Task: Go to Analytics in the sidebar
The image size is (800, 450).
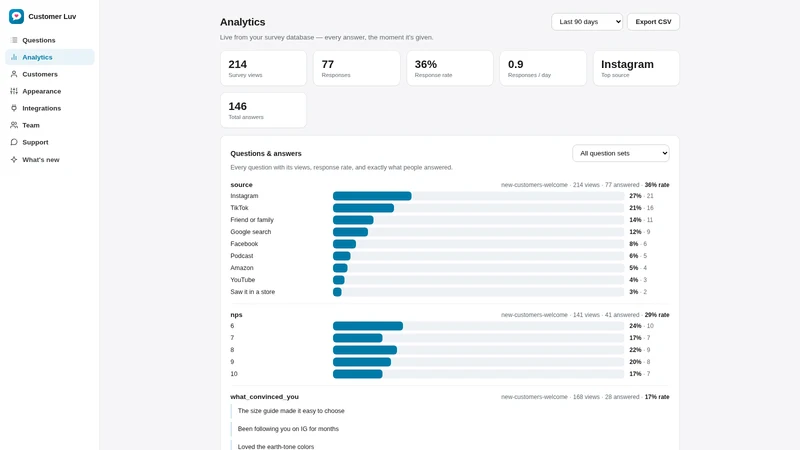Action: point(49,57)
